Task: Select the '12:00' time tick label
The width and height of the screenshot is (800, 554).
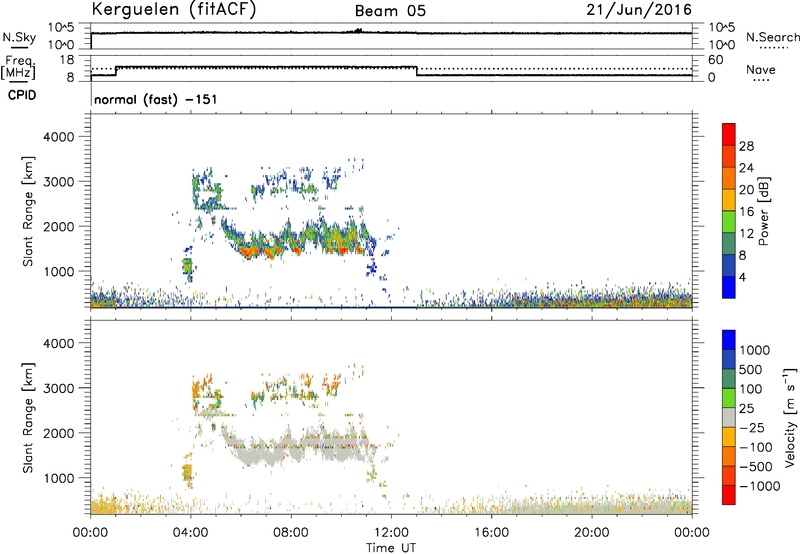Action: coord(391,533)
